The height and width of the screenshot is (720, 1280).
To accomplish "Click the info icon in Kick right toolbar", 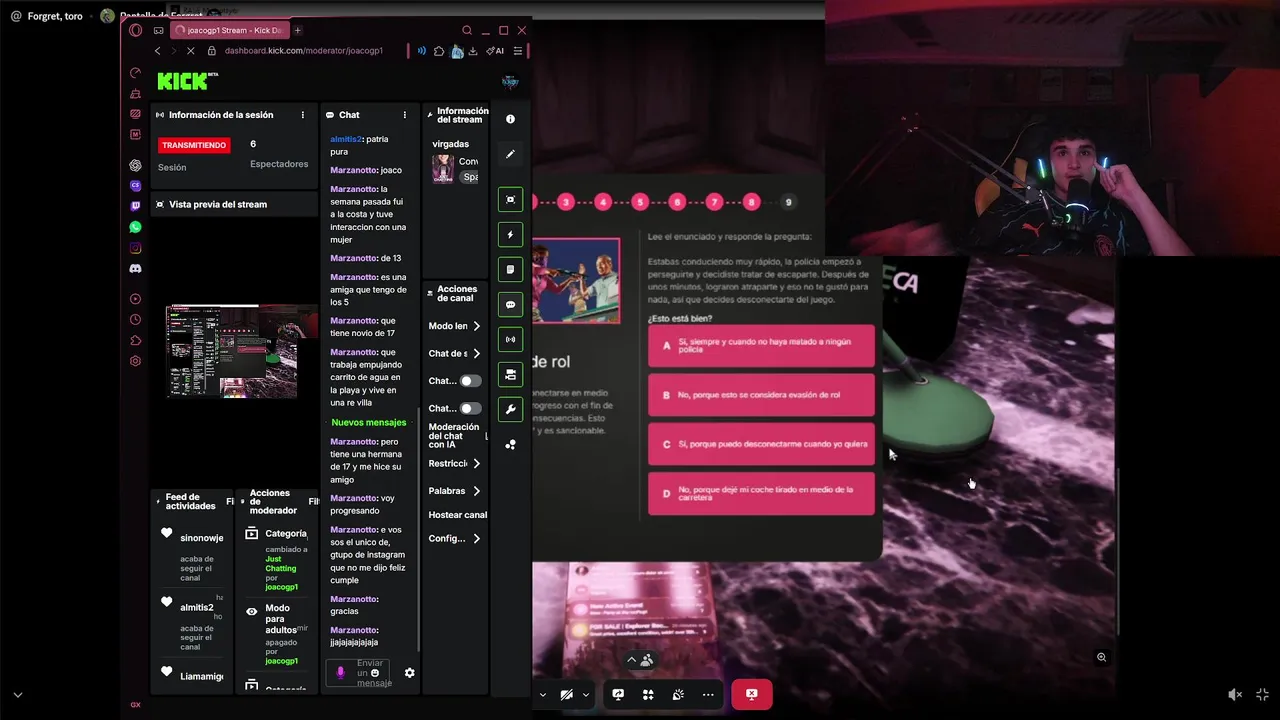I will tap(510, 119).
